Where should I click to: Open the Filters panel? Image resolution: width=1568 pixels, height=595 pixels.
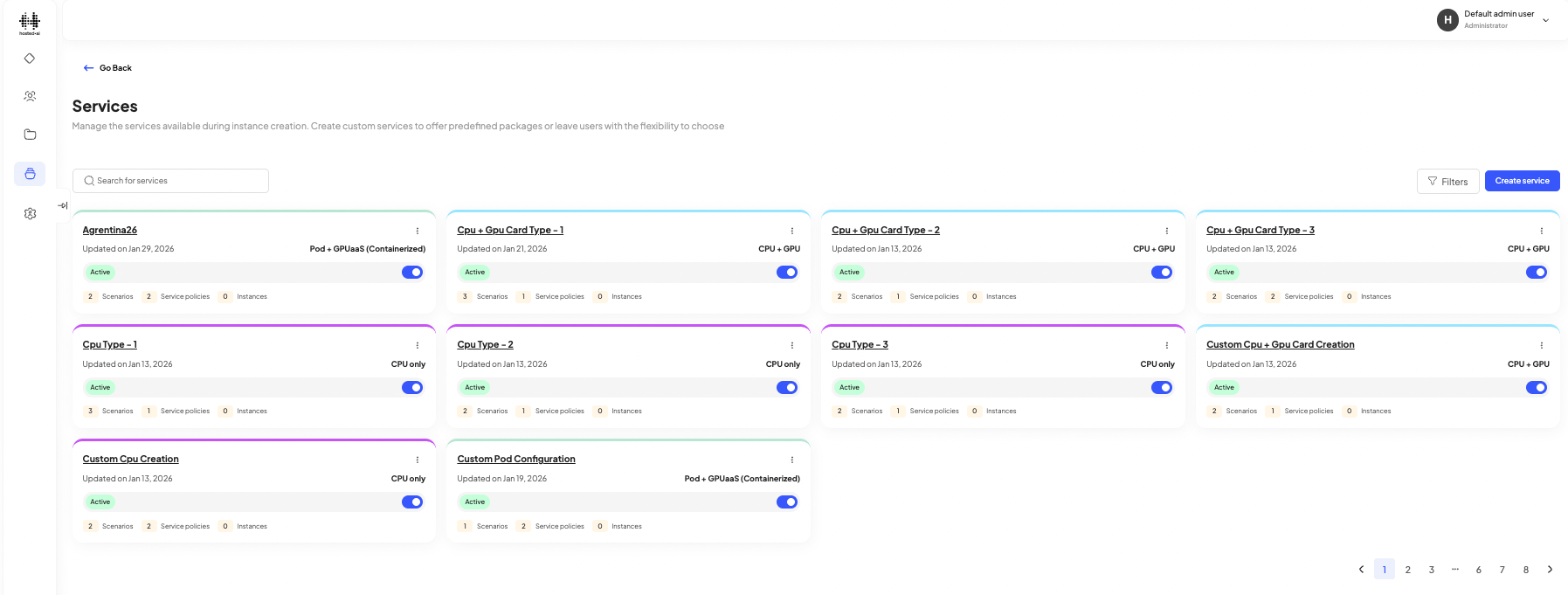(x=1447, y=182)
